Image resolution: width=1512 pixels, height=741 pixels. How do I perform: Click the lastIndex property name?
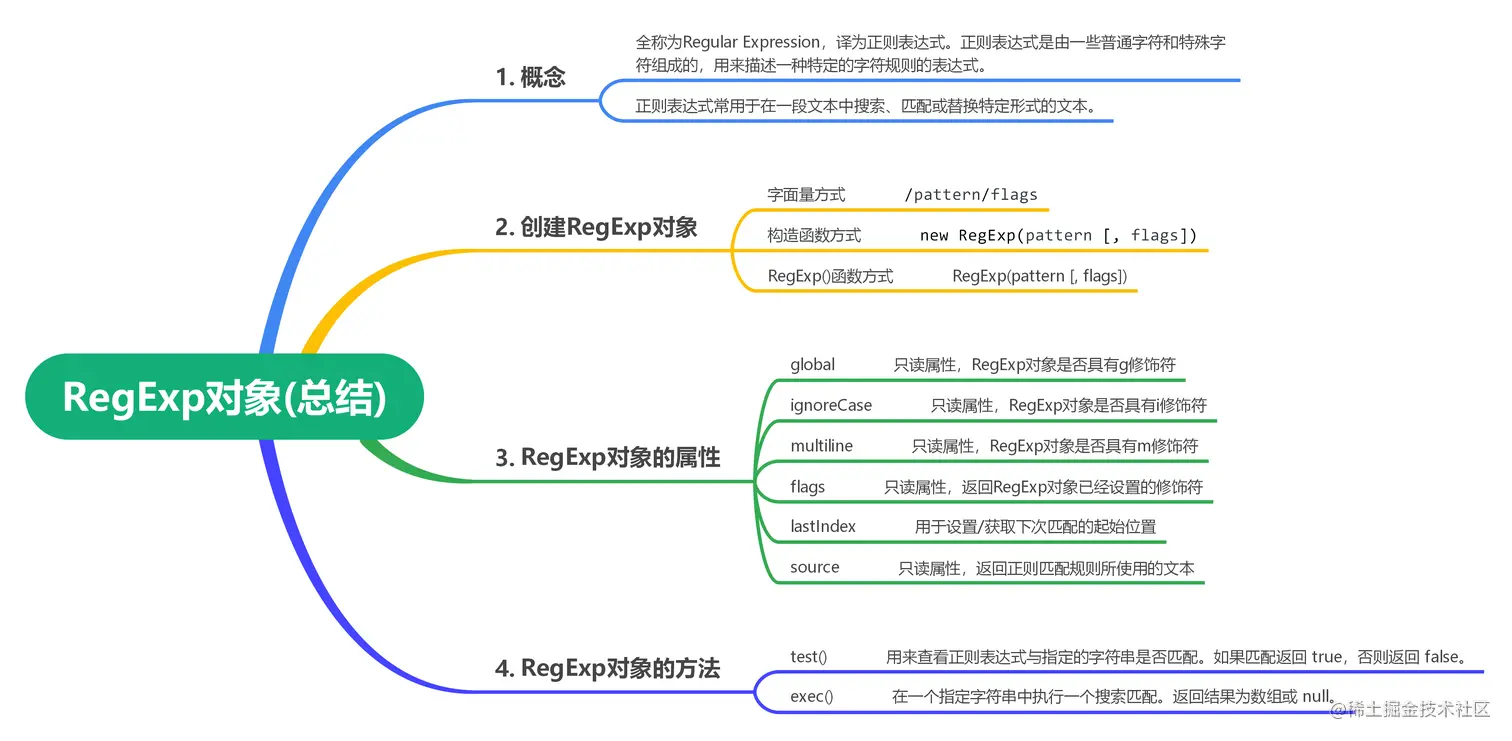pos(823,526)
